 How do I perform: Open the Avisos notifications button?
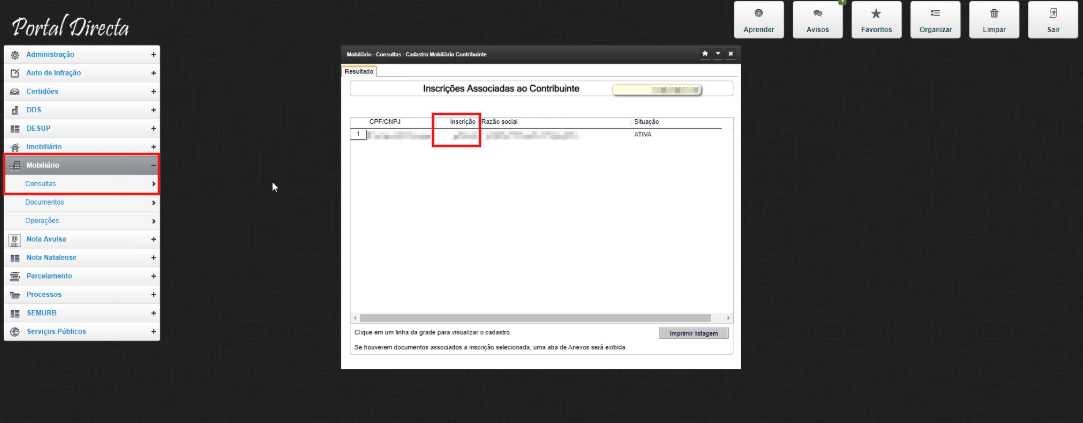coord(817,19)
